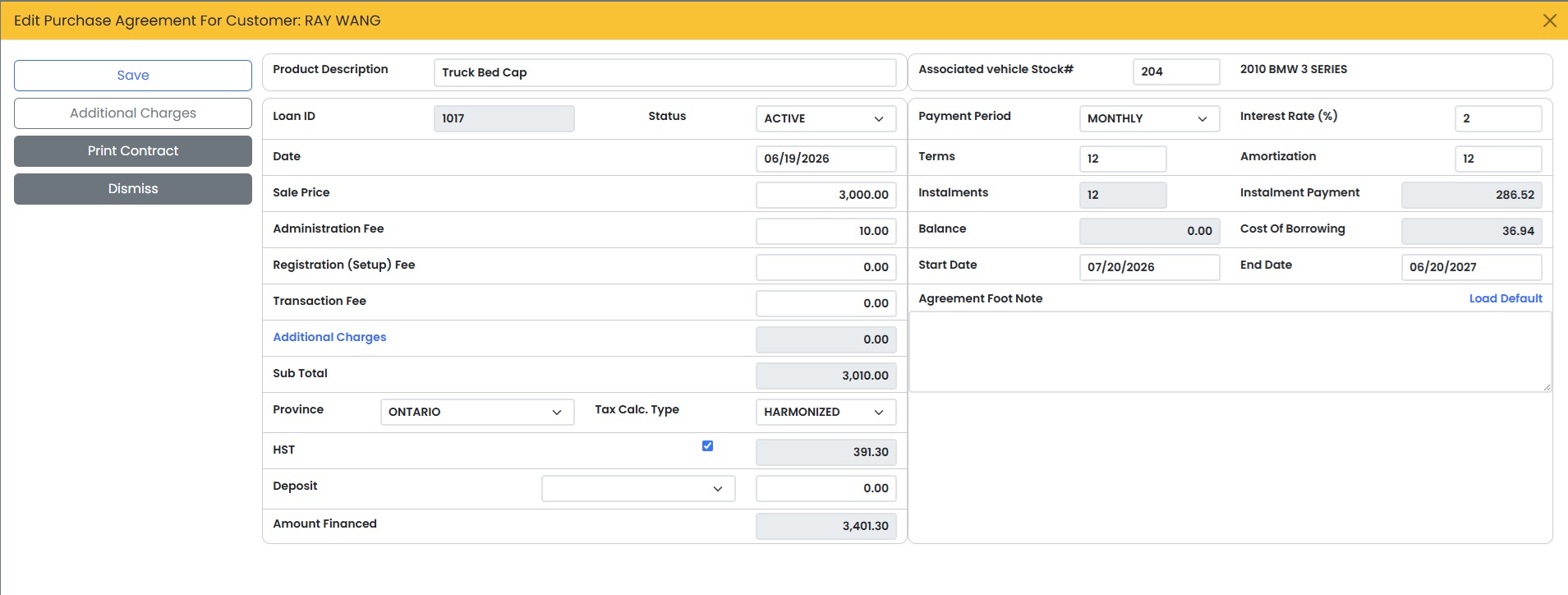Click the End Date field
1568x595 pixels.
(x=1471, y=267)
